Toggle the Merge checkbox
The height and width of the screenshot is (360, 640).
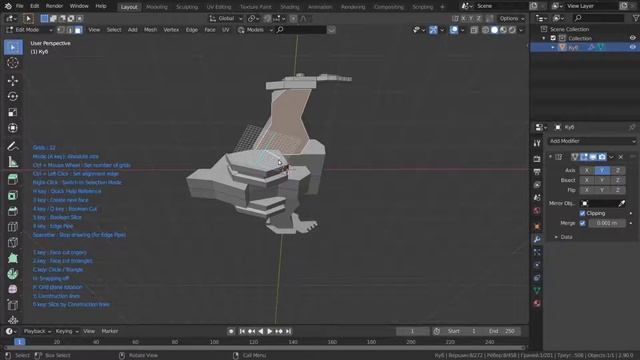[x=582, y=223]
